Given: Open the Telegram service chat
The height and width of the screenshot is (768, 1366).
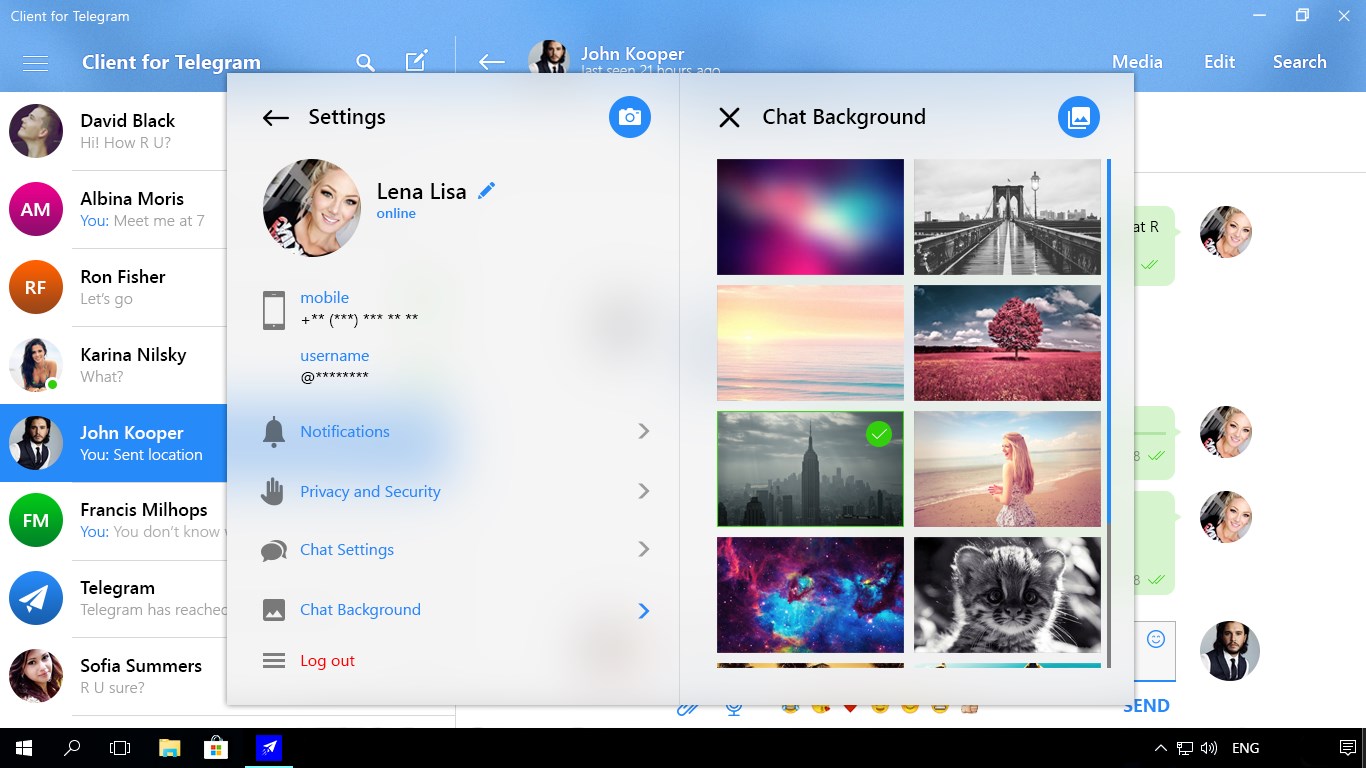Looking at the screenshot, I should [114, 599].
